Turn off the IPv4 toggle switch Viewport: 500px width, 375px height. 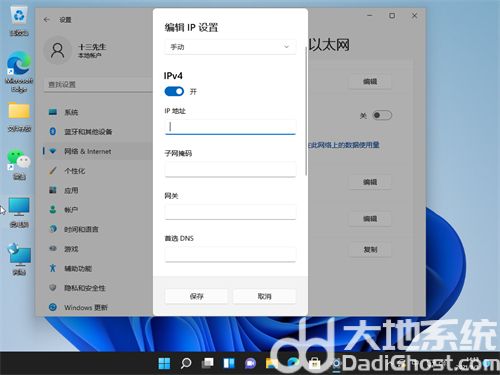pos(174,91)
